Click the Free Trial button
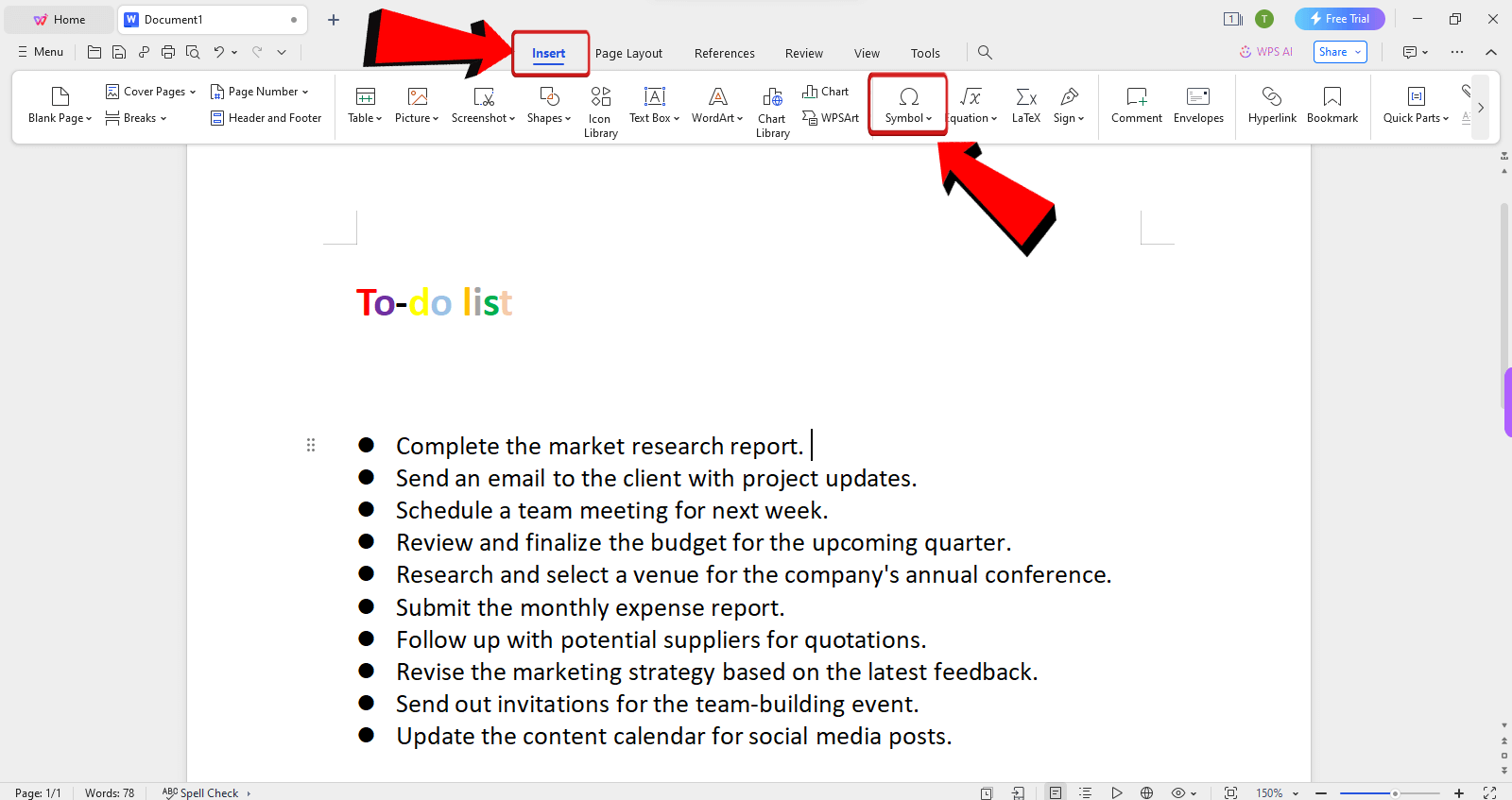The width and height of the screenshot is (1512, 800). coord(1340,19)
